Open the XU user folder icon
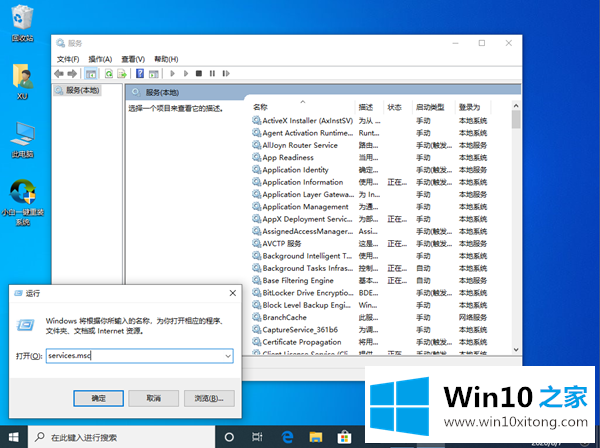The image size is (600, 448). click(22, 81)
